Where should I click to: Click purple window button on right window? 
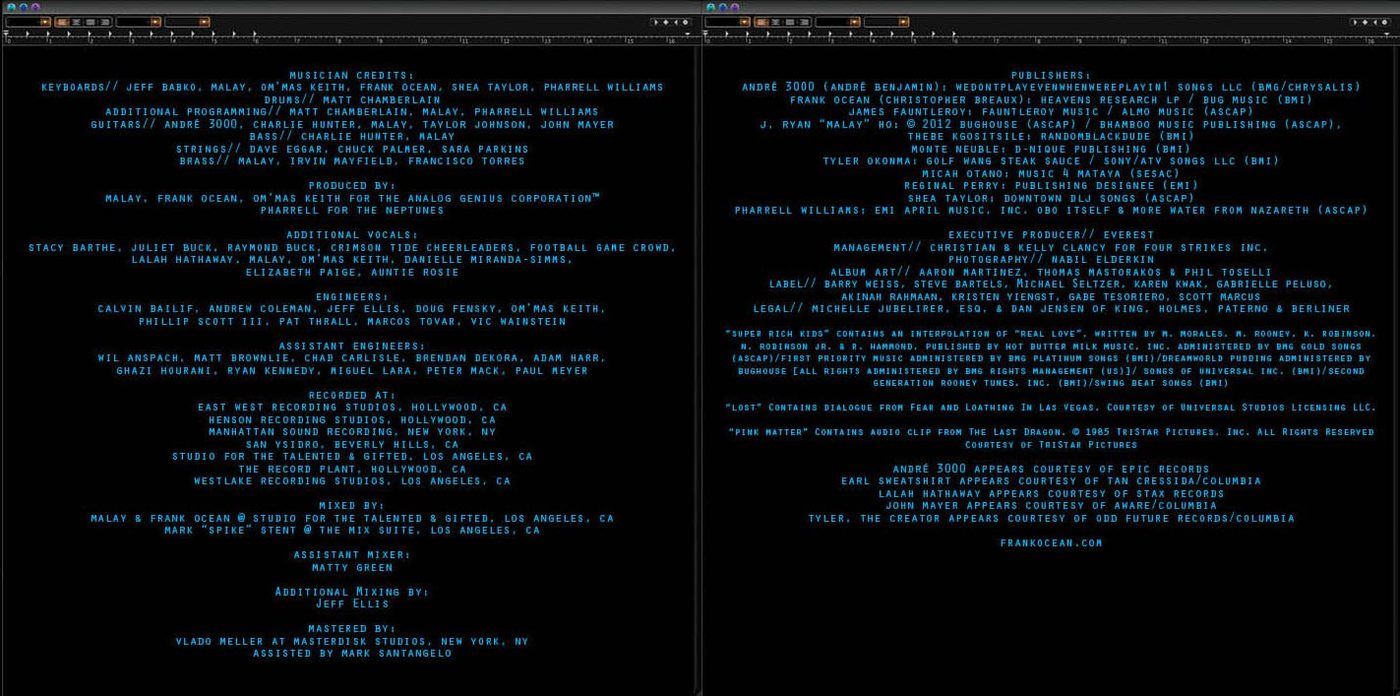734,7
